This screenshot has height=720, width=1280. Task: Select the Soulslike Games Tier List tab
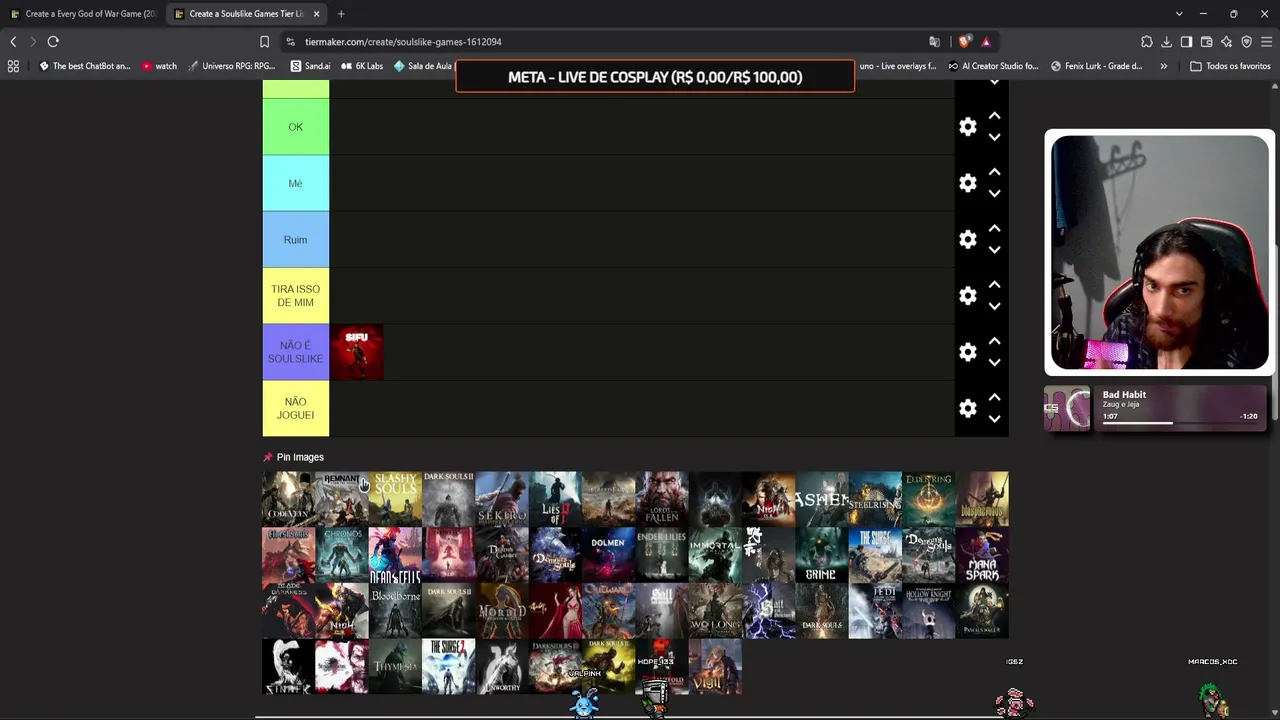pyautogui.click(x=245, y=14)
